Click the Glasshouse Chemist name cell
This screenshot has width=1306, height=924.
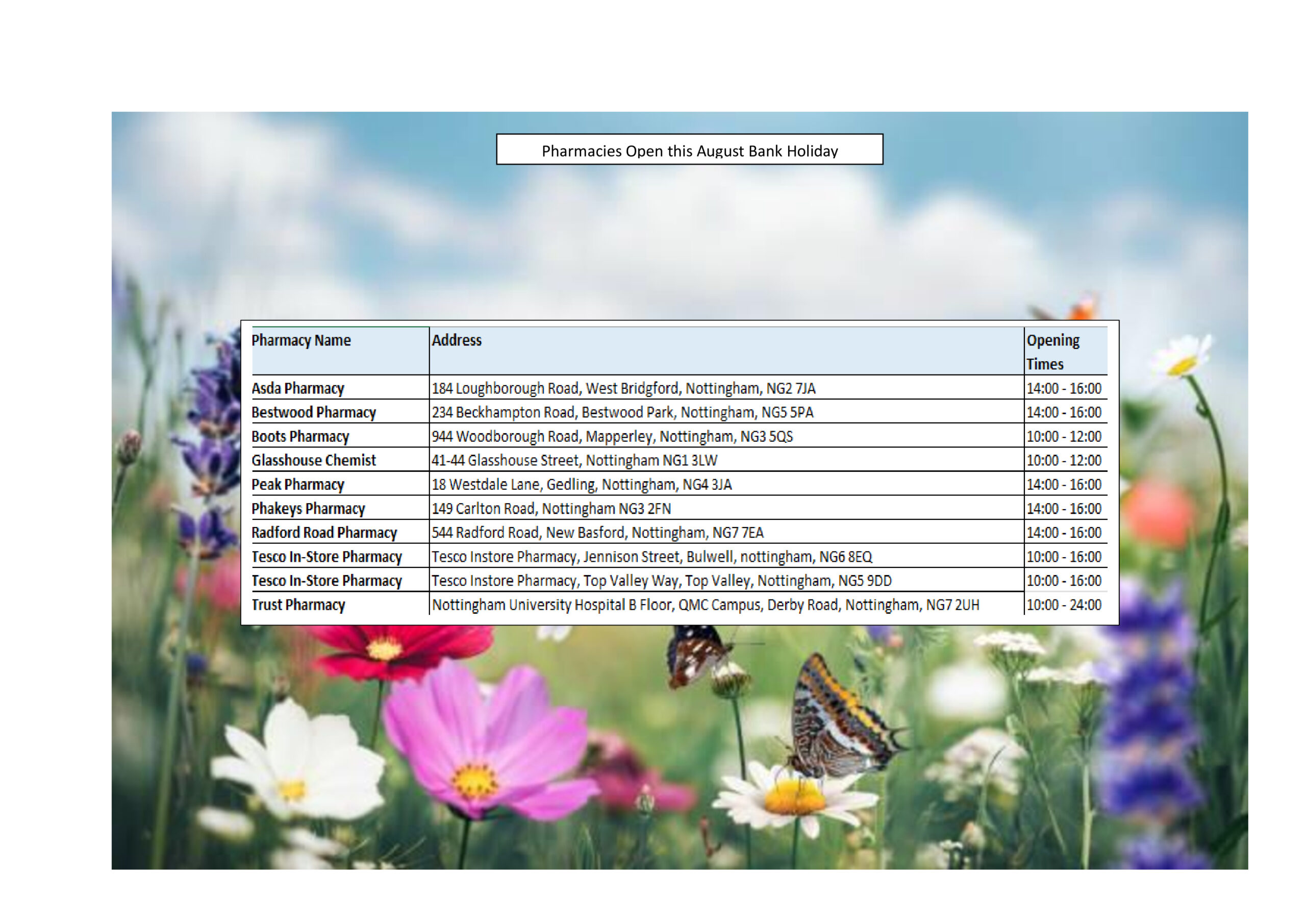[313, 460]
